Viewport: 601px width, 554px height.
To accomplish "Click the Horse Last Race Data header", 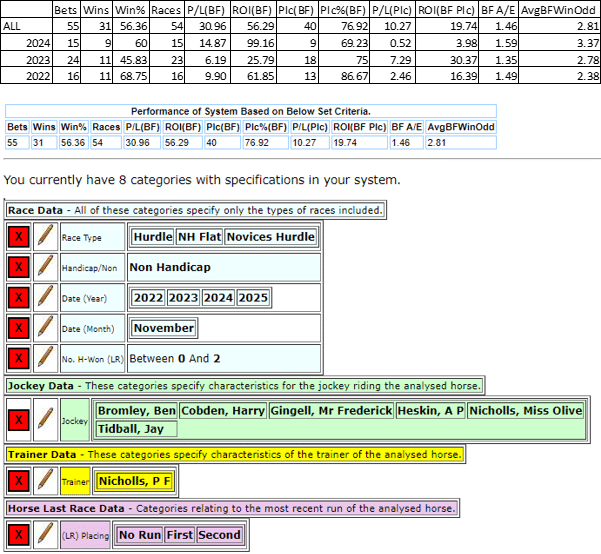I will (232, 508).
